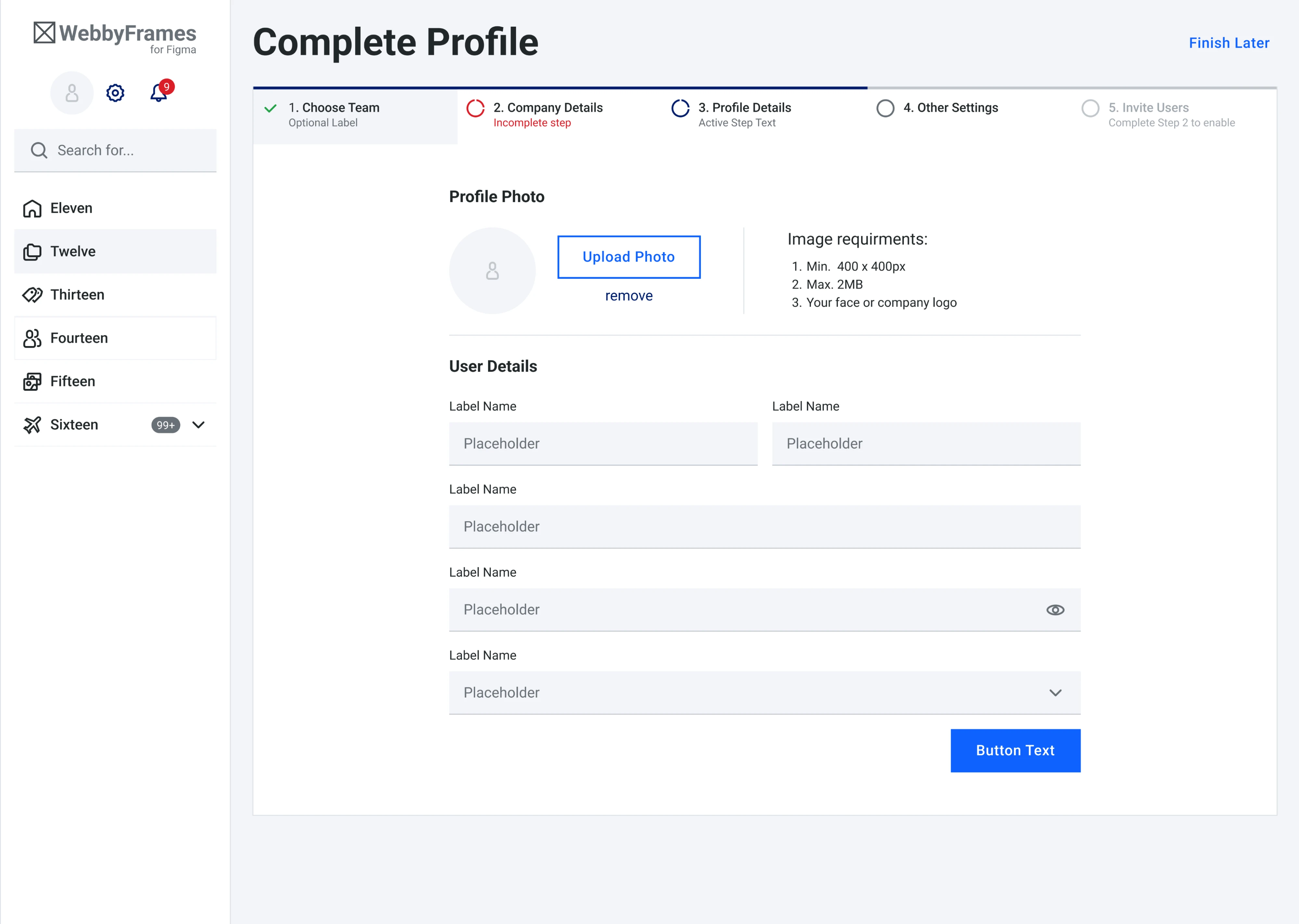
Task: Toggle password visibility with the eye icon
Action: (1055, 610)
